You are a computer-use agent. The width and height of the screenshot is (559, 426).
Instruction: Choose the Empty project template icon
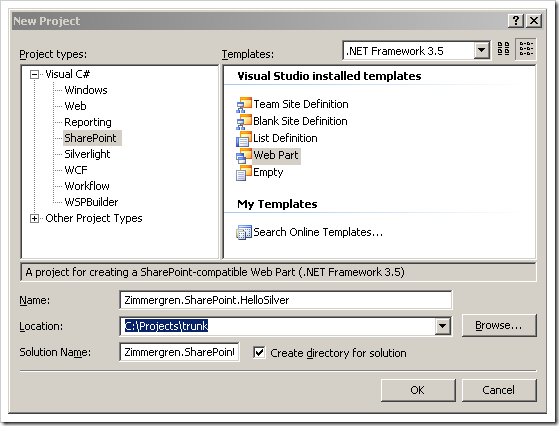coord(244,173)
